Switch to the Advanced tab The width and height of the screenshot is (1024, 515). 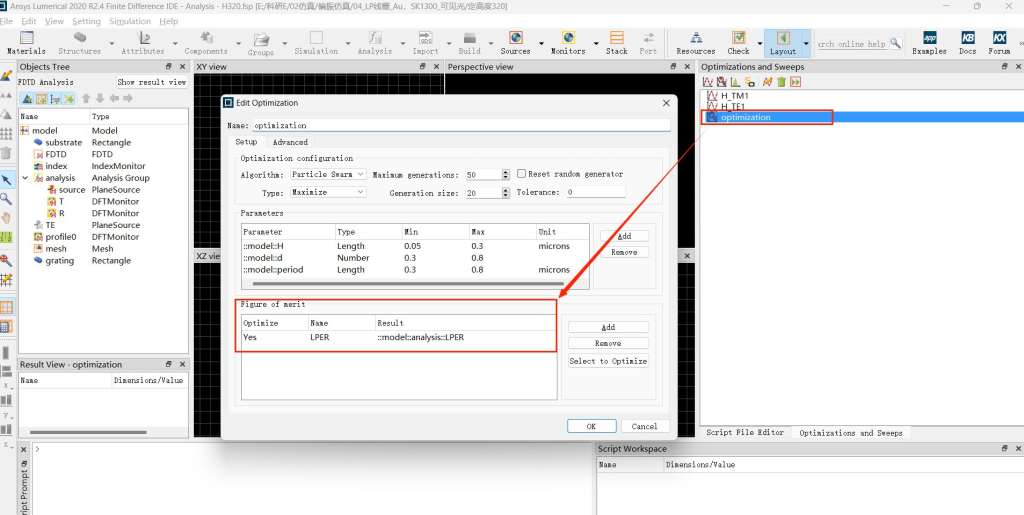[290, 142]
